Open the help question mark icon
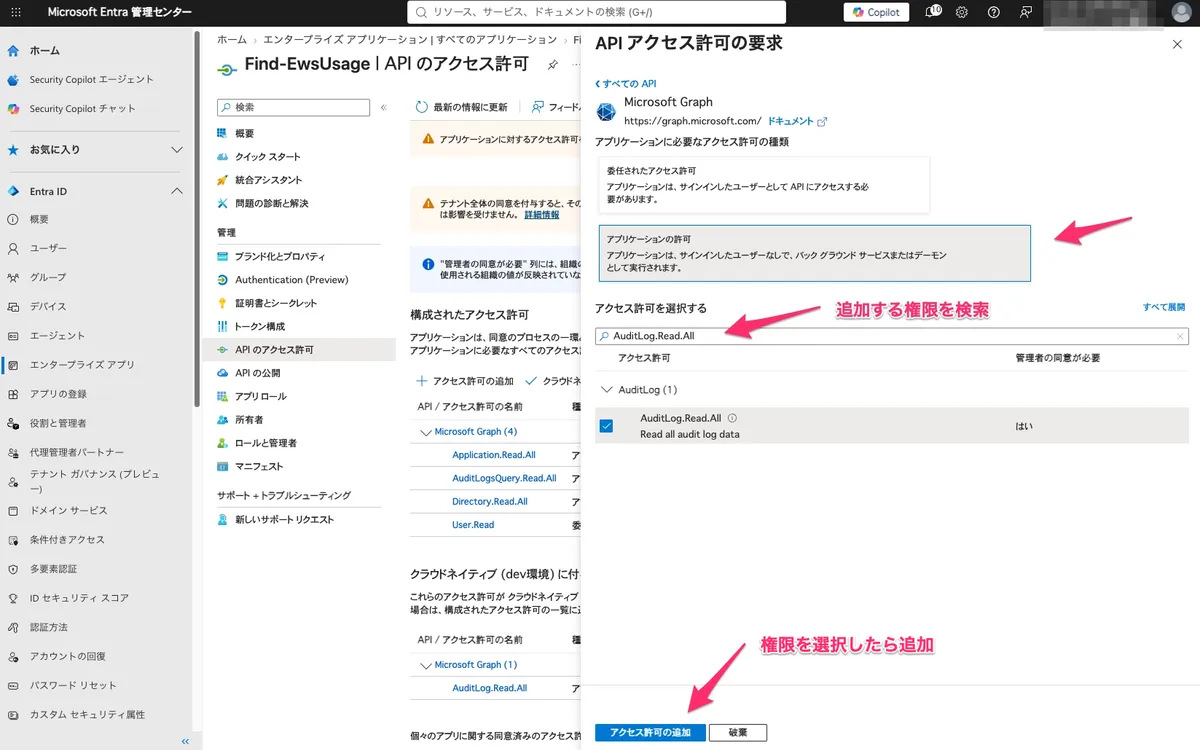Image resolution: width=1200 pixels, height=750 pixels. click(993, 12)
